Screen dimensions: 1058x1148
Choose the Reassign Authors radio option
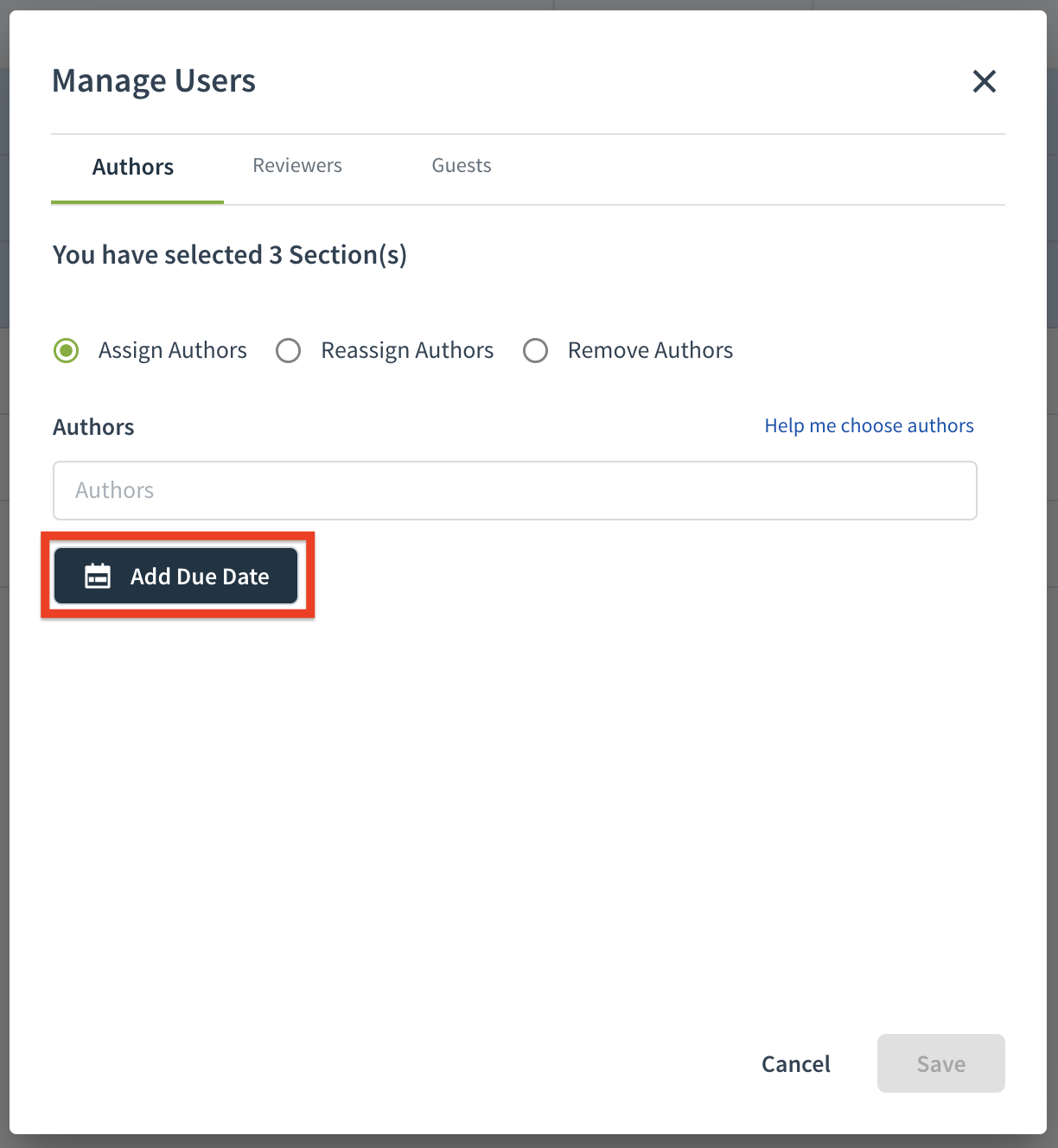point(288,350)
